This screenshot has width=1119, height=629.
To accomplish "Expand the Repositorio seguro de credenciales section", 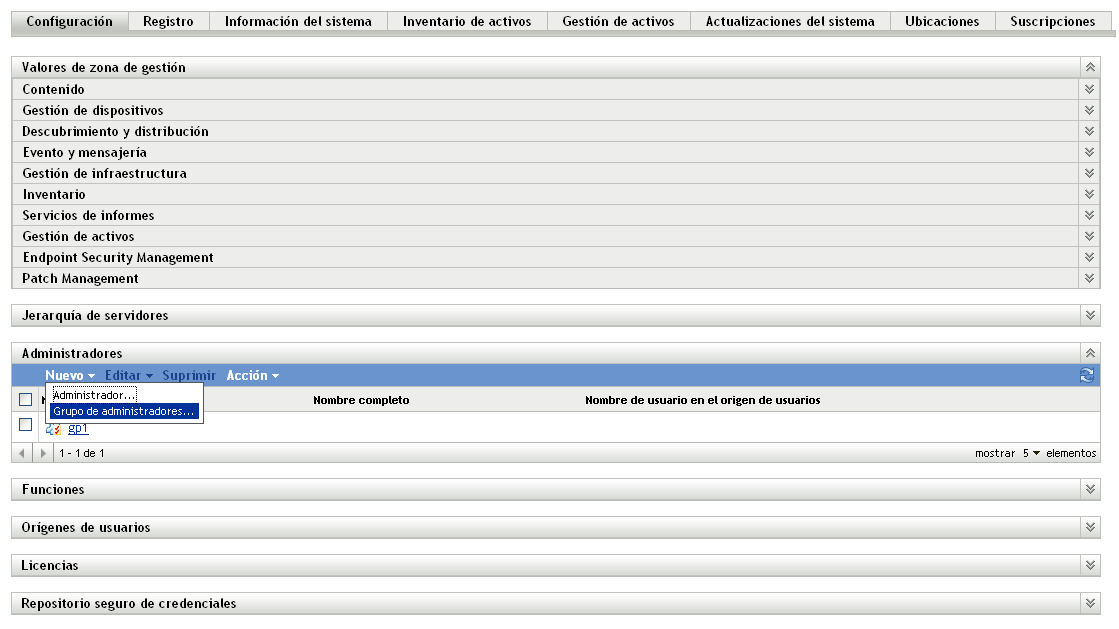I will point(1090,603).
